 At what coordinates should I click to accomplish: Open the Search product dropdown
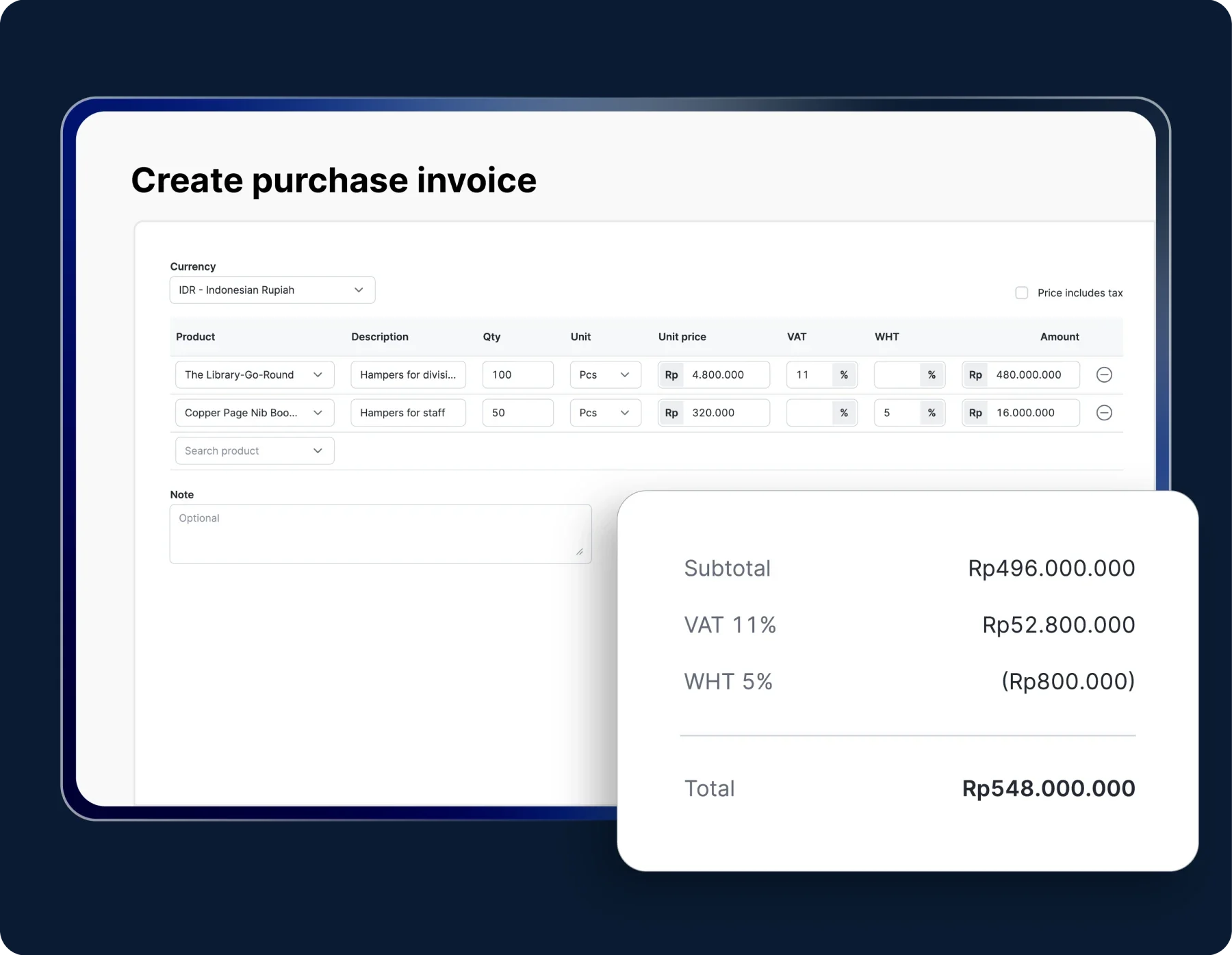(x=254, y=451)
